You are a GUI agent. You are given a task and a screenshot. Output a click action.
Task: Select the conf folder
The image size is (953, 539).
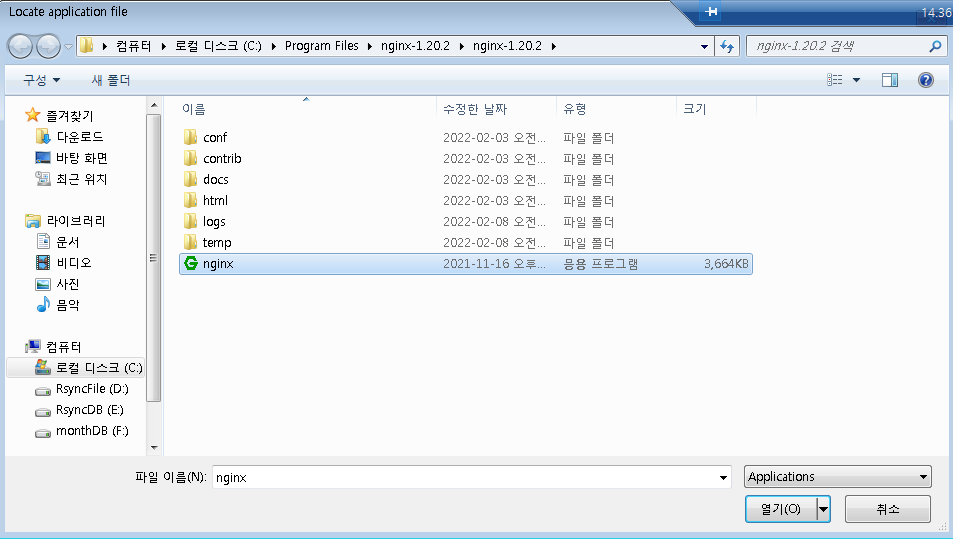tap(215, 137)
